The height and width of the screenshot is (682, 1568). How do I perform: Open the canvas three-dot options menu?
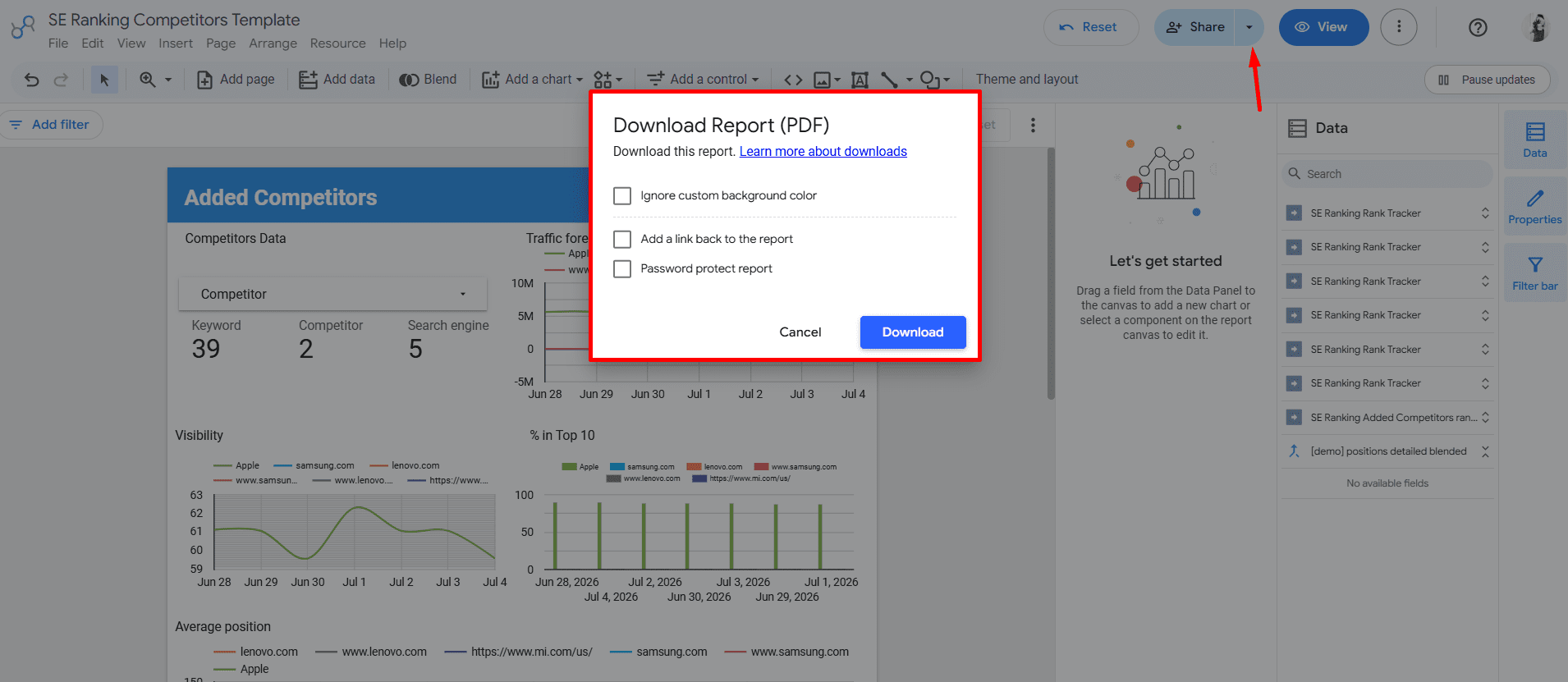1033,125
